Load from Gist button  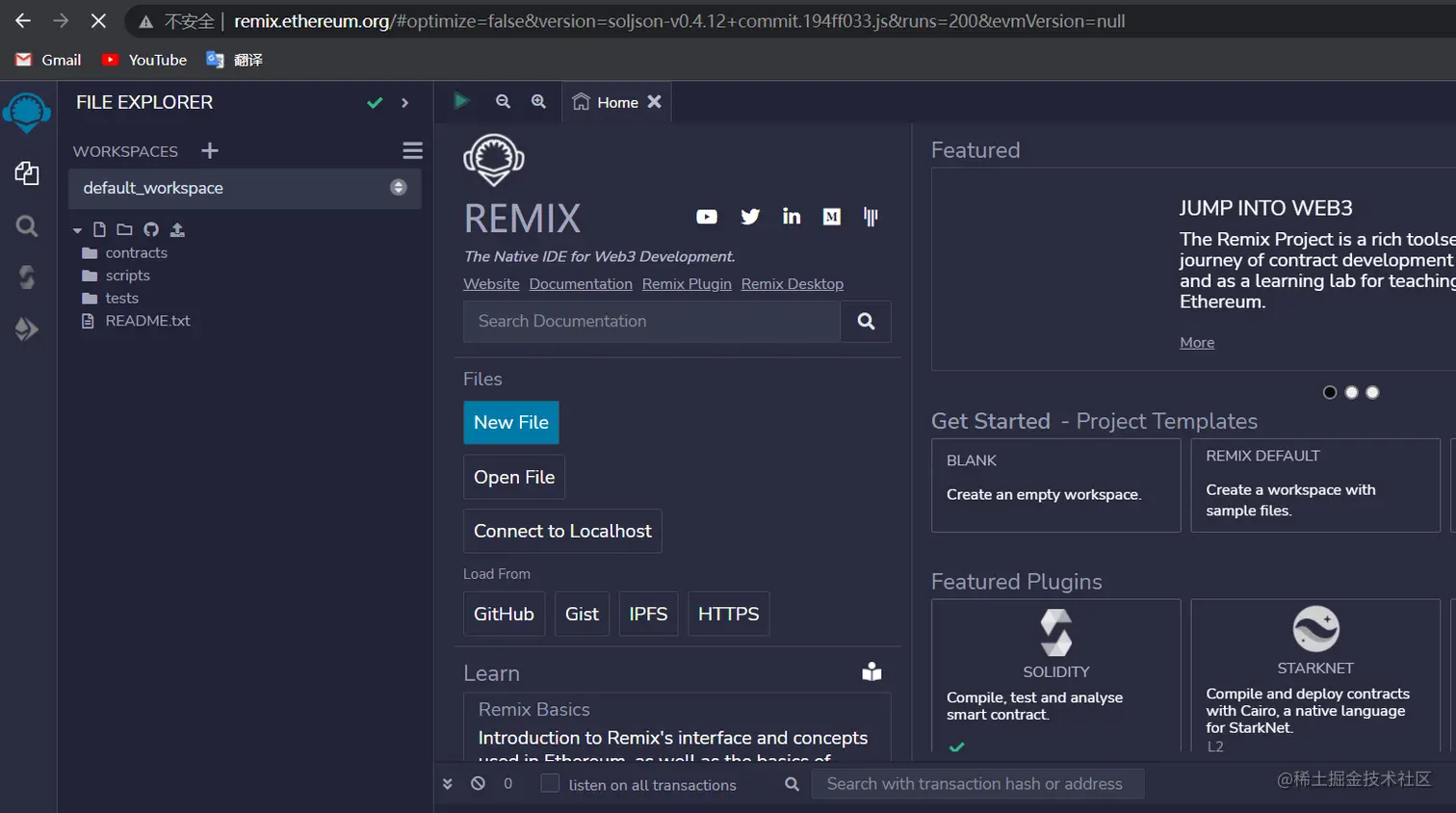click(x=582, y=614)
